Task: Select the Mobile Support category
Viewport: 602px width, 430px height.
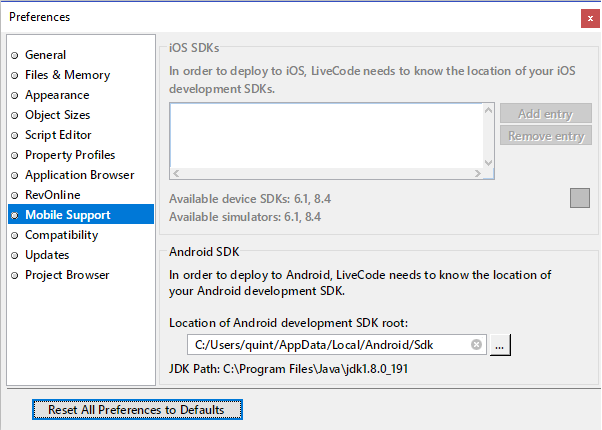Action: [x=67, y=215]
